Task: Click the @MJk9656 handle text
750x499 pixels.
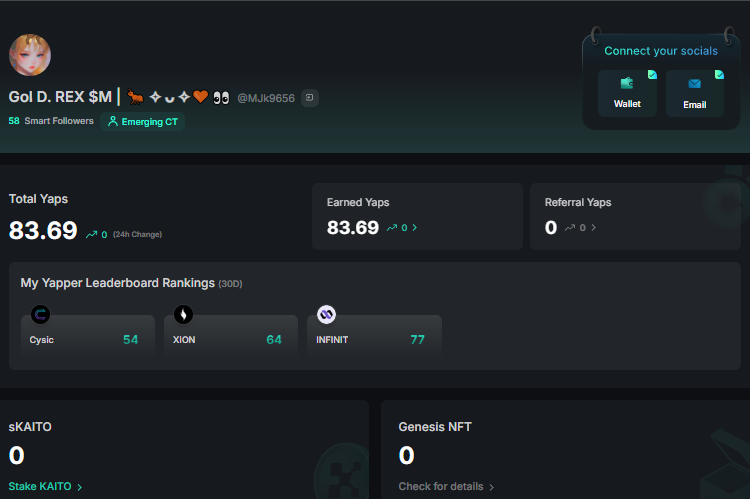Action: (x=266, y=98)
